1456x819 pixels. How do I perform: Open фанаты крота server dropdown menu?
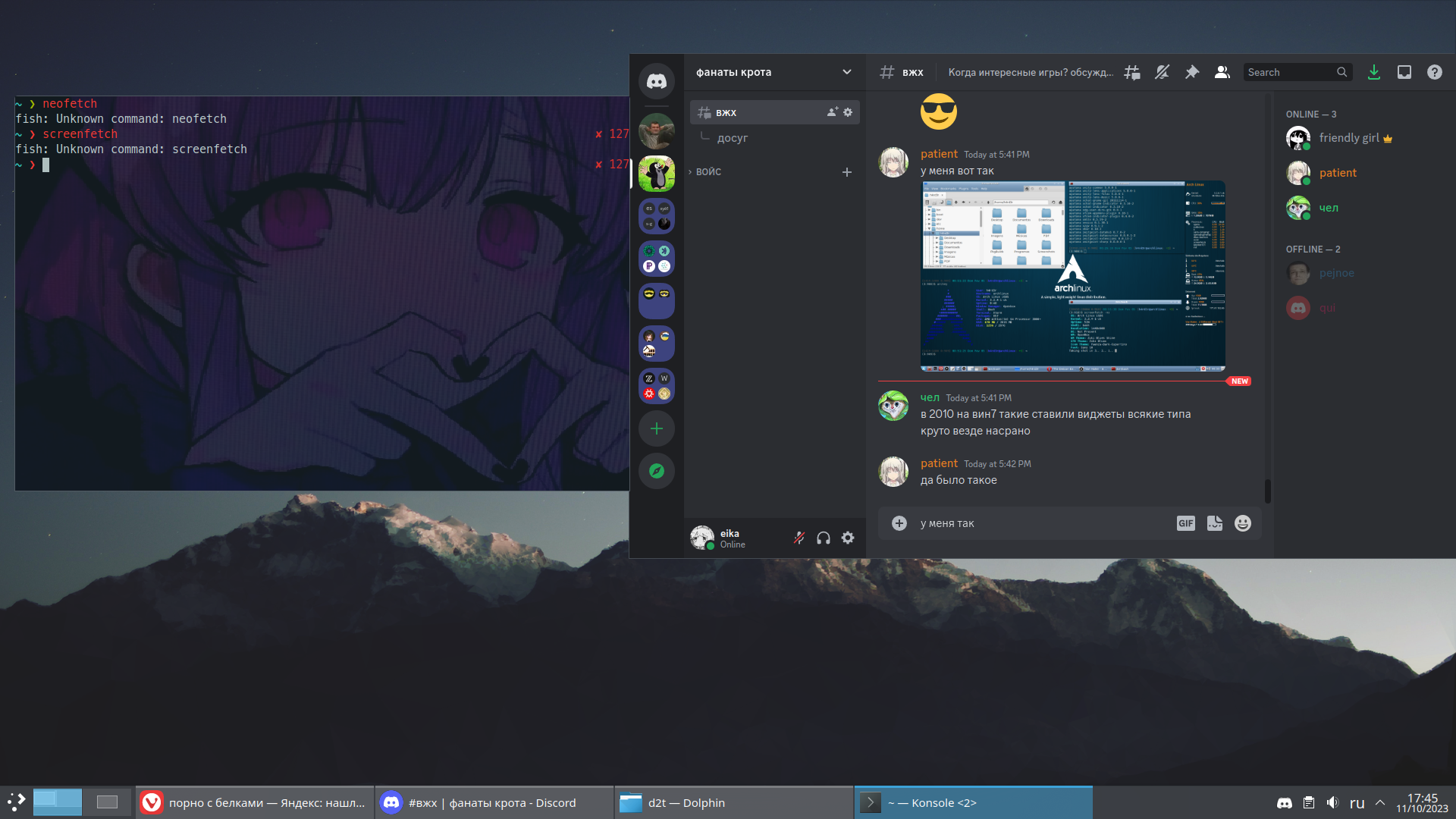tap(847, 72)
